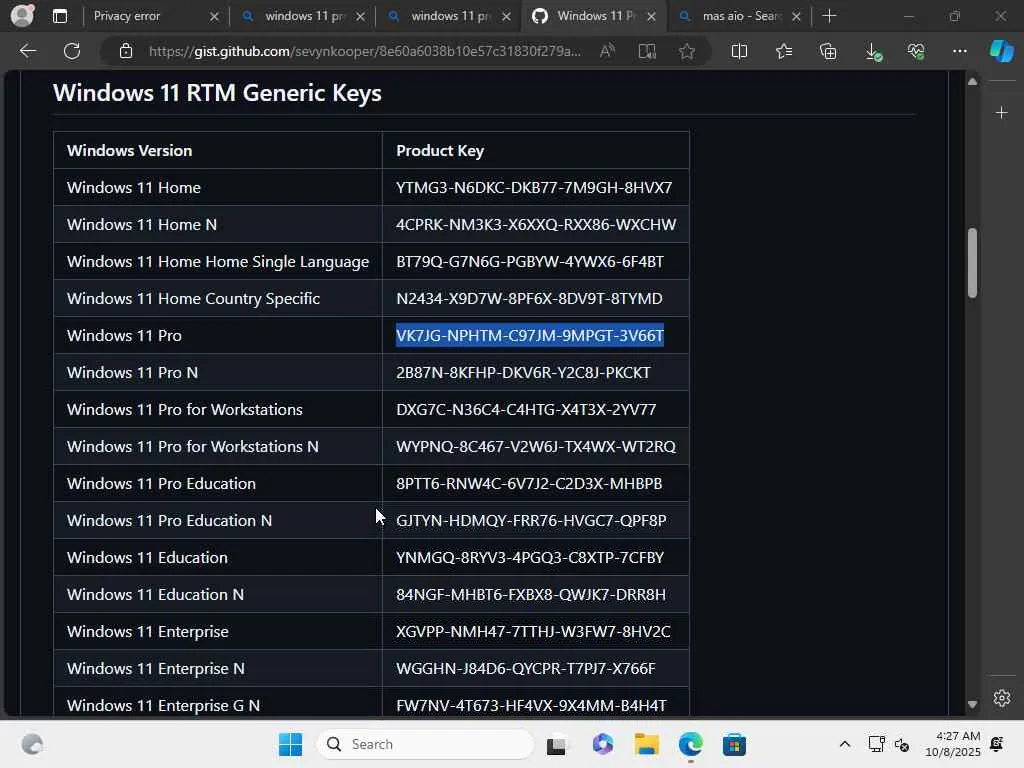
Task: Open a new browser tab
Action: (x=829, y=16)
